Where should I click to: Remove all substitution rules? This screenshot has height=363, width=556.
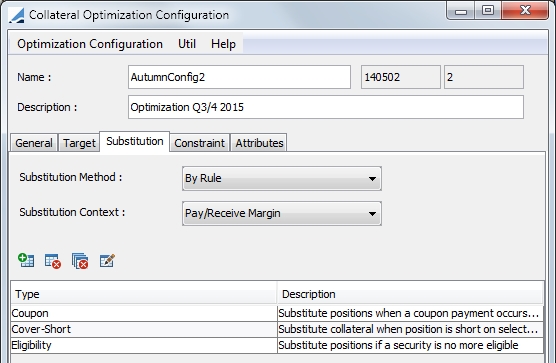pyautogui.click(x=80, y=261)
